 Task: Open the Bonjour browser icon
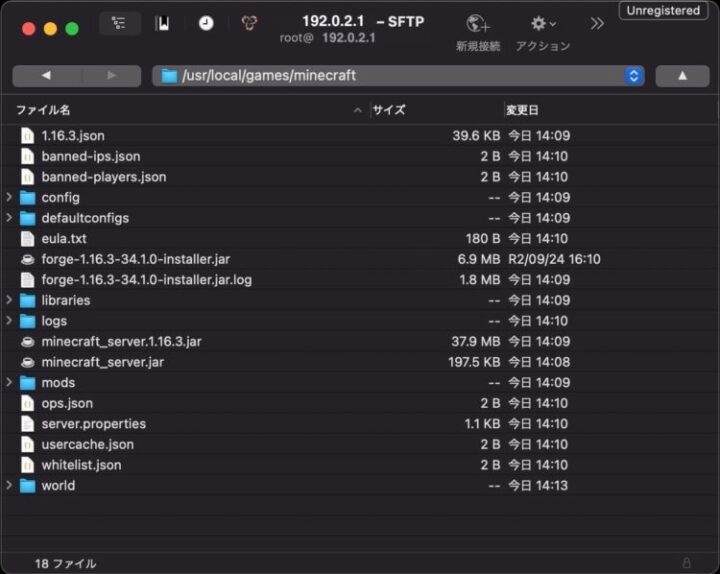tap(249, 23)
